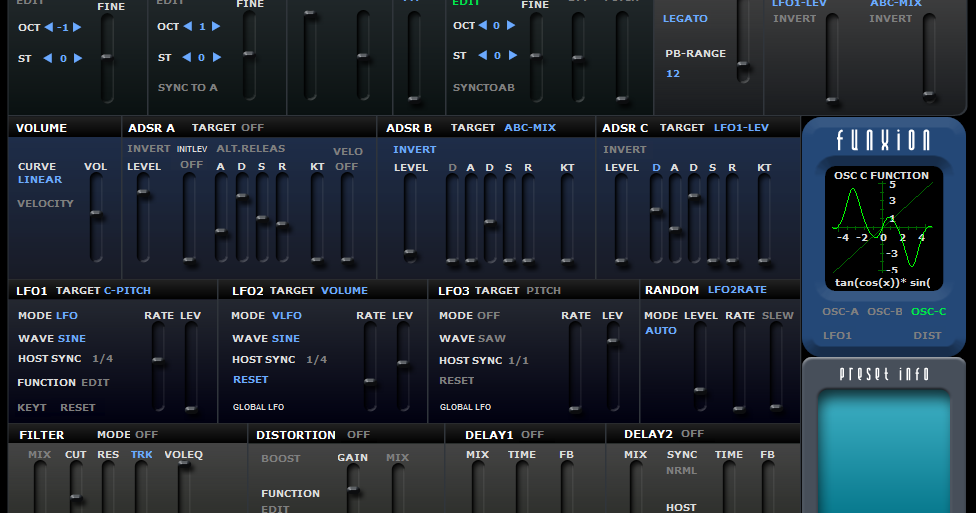The height and width of the screenshot is (513, 976).
Task: Click RESET in LFO2 section
Action: [x=250, y=380]
